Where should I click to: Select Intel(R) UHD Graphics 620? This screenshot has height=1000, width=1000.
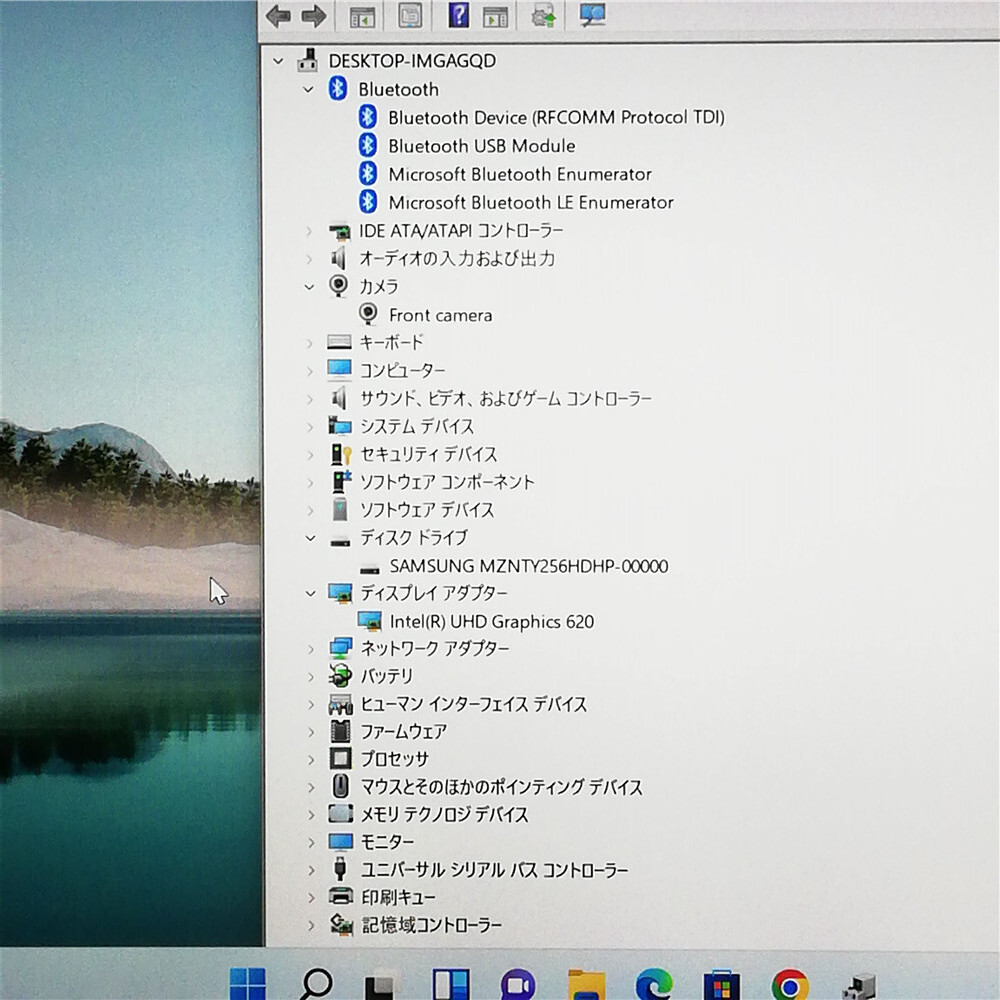[491, 621]
